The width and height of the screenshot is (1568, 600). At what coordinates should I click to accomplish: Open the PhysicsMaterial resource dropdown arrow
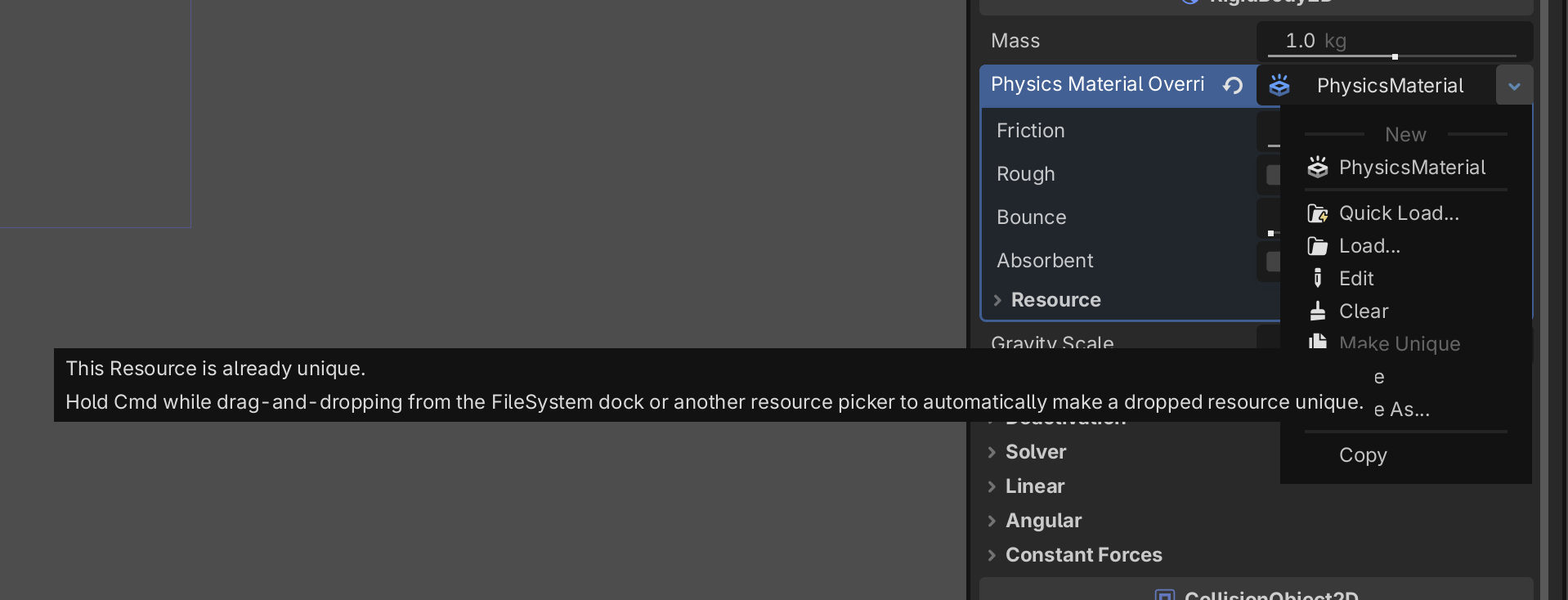(1514, 86)
